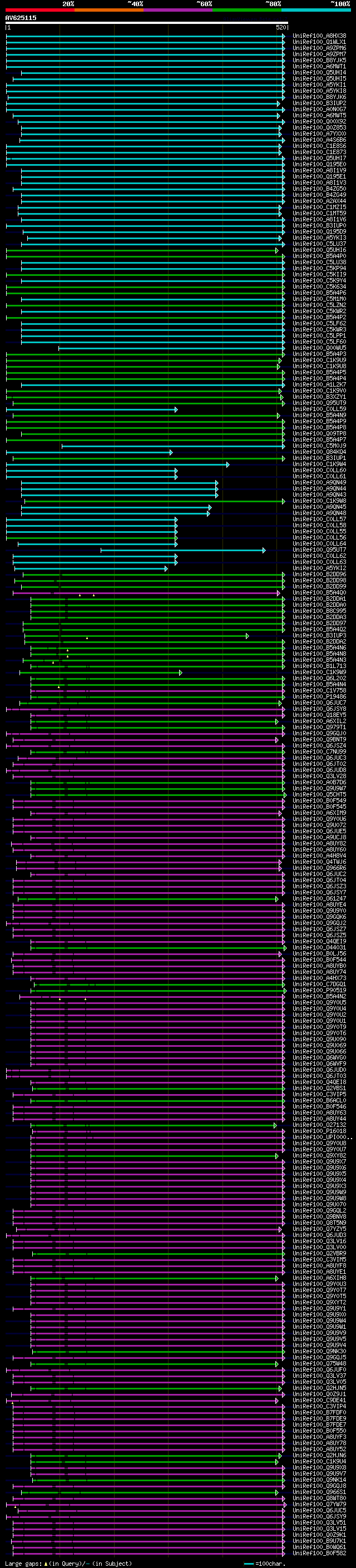Click the red 20% identity legend segment
Image resolution: width=356 pixels, height=1568 pixels.
[39, 10]
